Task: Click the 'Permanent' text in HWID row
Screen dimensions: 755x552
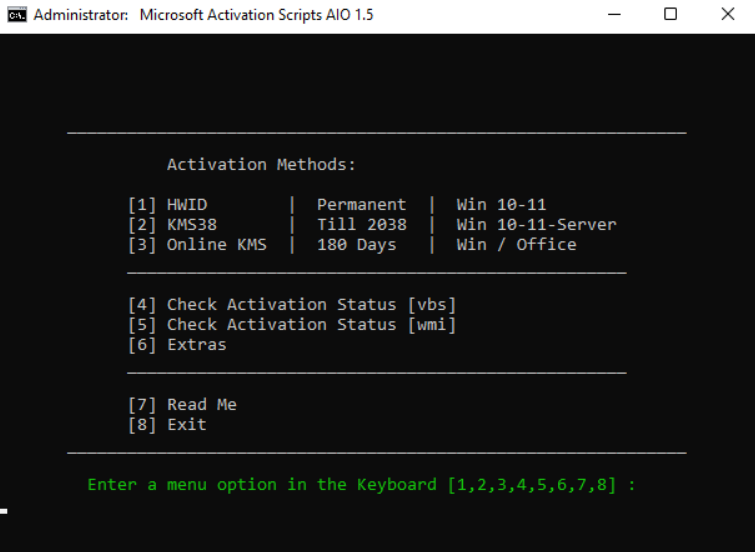Action: [361, 205]
